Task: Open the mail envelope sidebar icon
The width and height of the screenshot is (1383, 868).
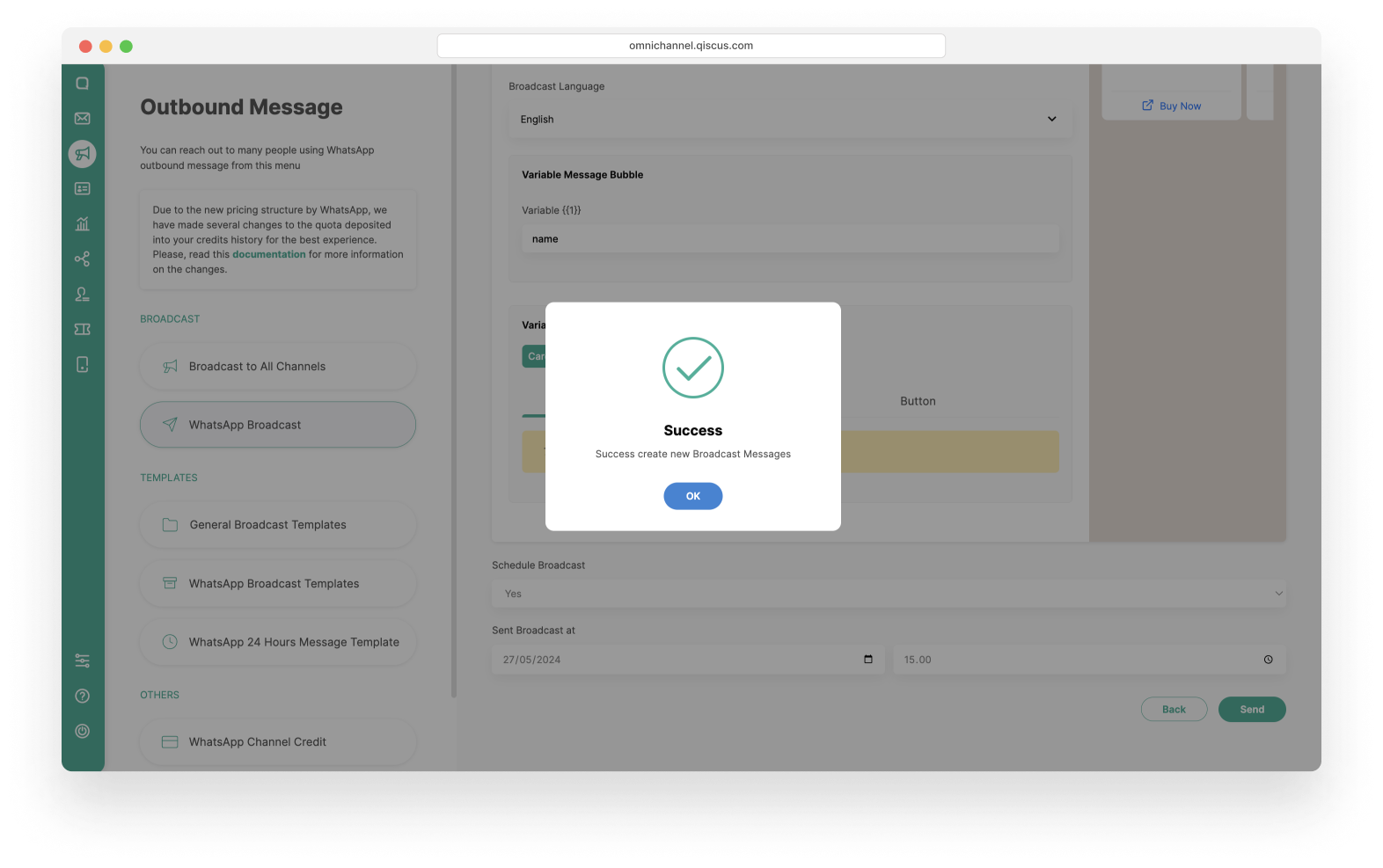Action: 83,119
